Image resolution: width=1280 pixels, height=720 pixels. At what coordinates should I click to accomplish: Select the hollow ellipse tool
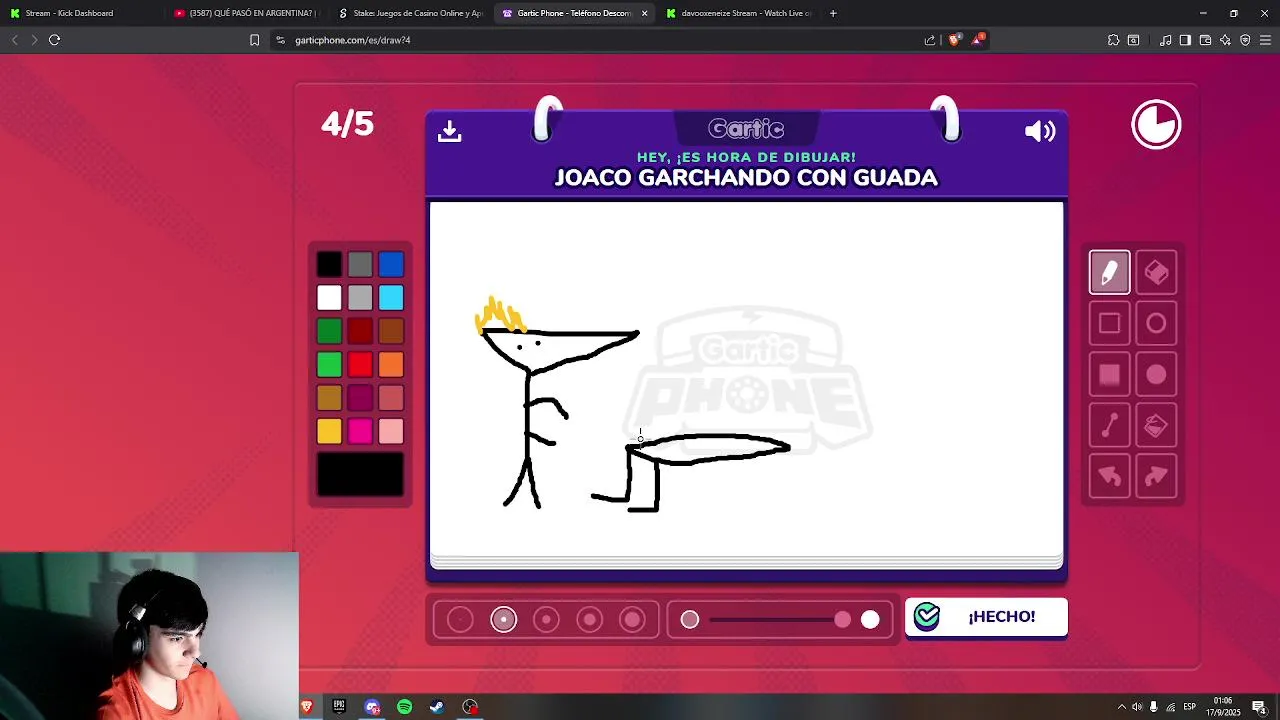pos(1156,323)
